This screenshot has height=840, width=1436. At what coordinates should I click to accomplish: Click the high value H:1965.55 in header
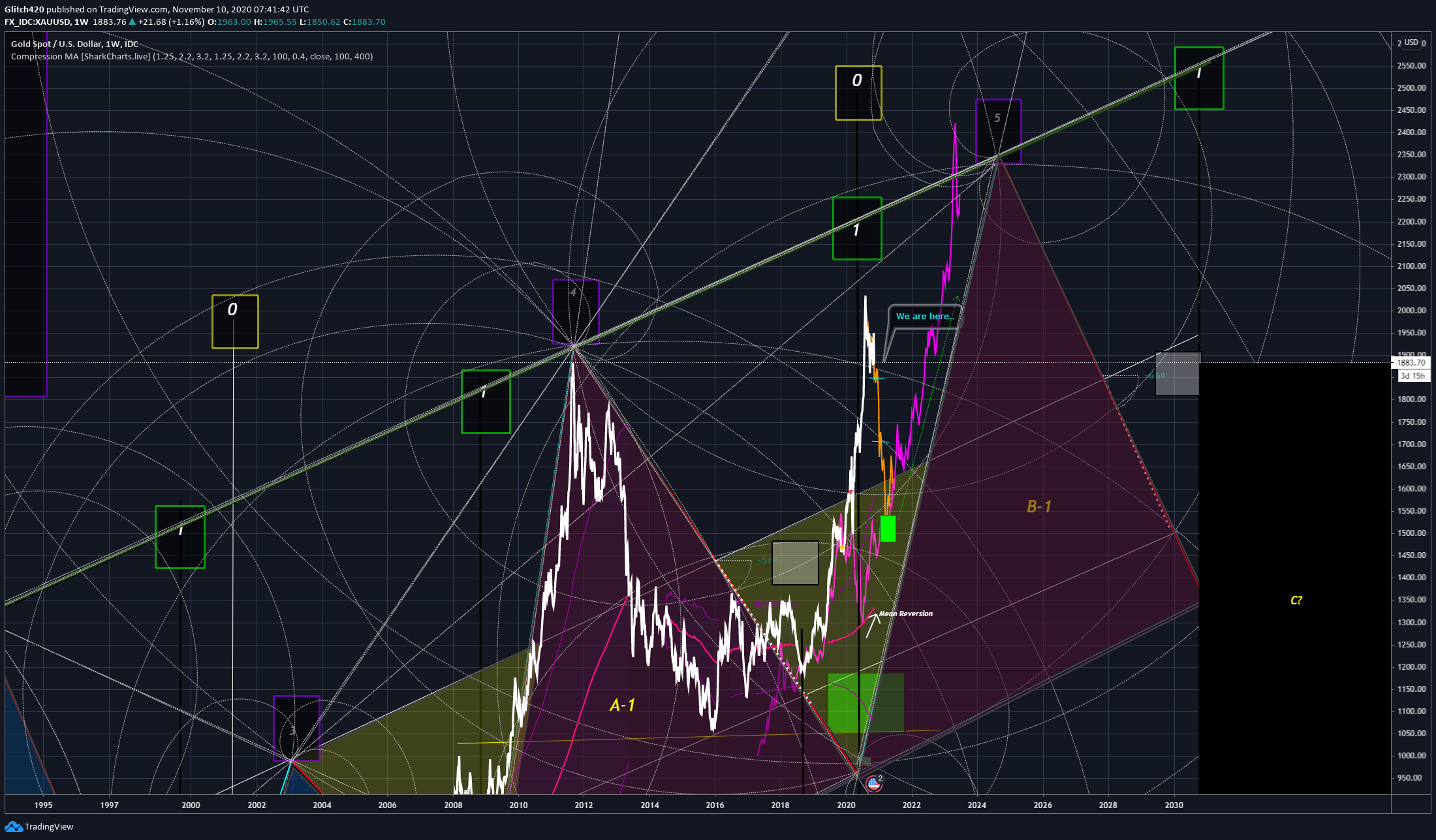pos(275,22)
